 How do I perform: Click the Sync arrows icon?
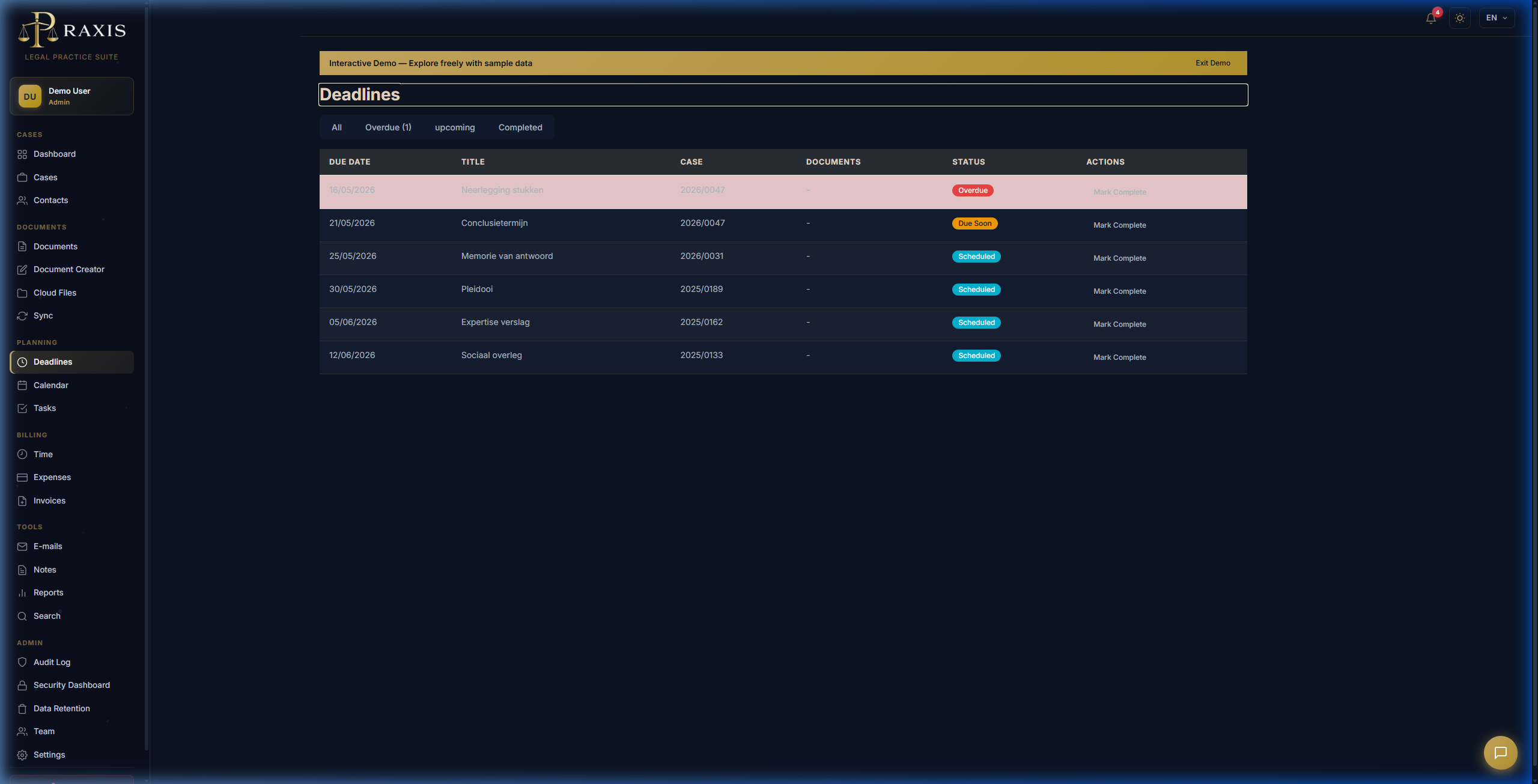click(22, 316)
